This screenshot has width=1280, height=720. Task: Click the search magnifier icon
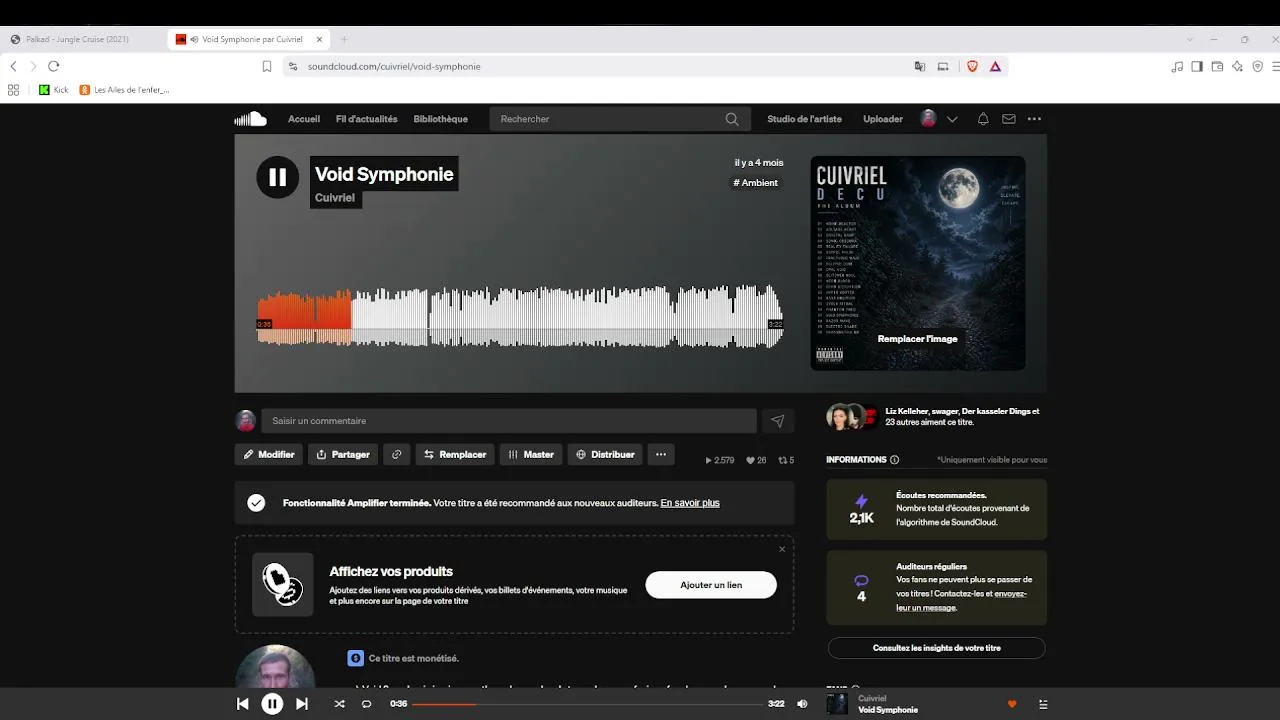click(732, 119)
